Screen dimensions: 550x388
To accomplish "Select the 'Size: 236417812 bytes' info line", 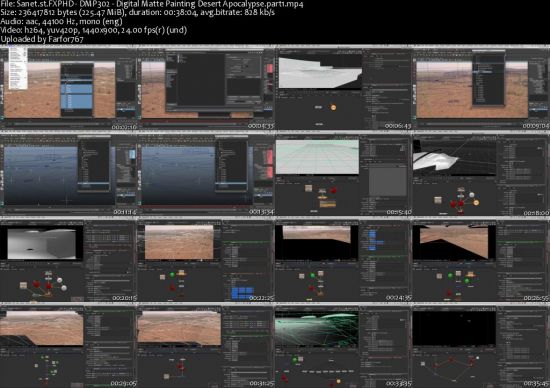I will pos(138,13).
